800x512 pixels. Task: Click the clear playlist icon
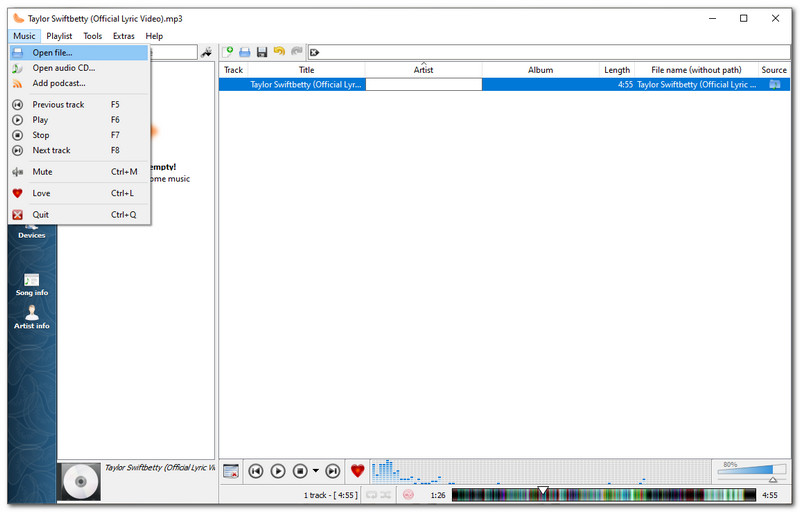pyautogui.click(x=231, y=471)
